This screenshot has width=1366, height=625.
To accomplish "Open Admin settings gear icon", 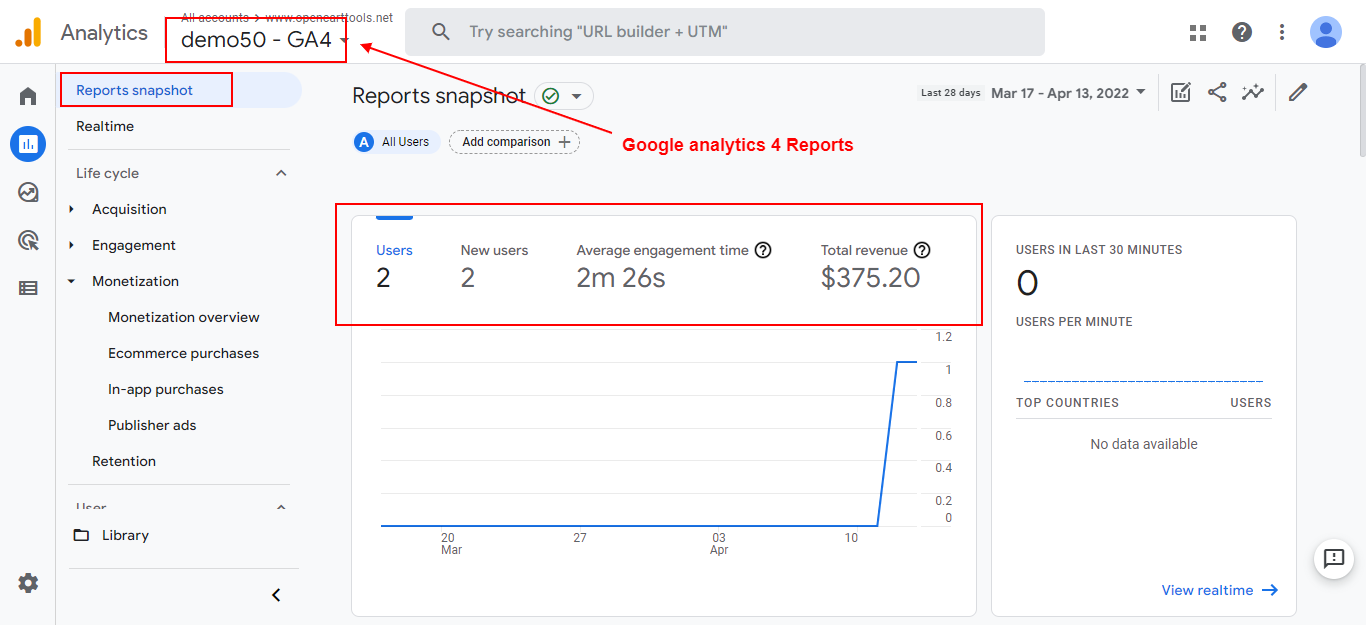I will pos(28,583).
